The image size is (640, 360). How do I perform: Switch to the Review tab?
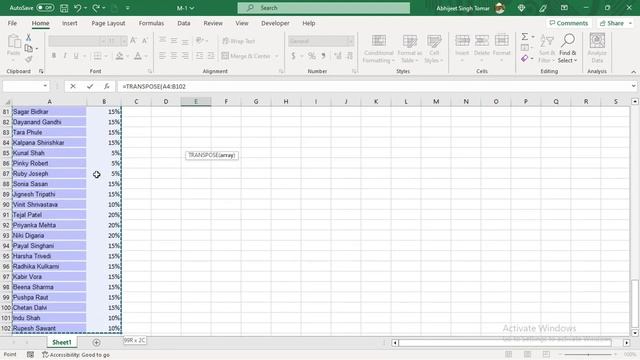click(x=213, y=23)
